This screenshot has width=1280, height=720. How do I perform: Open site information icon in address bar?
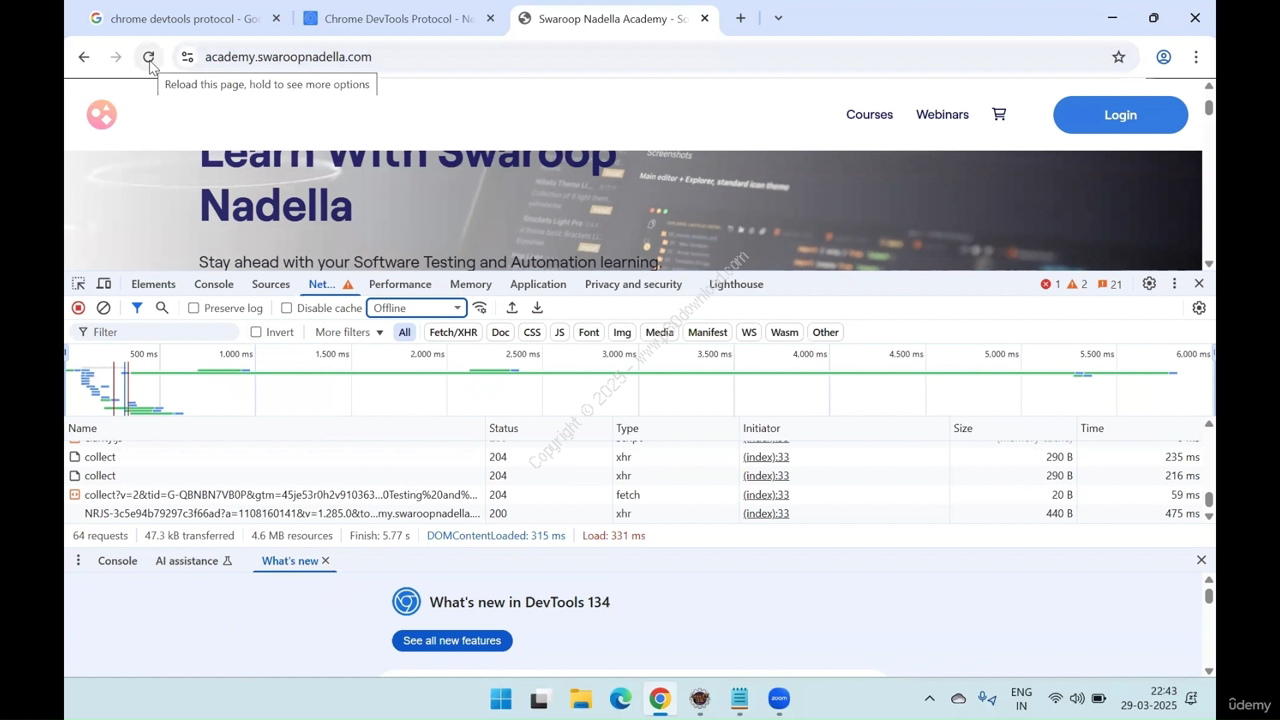pos(187,57)
